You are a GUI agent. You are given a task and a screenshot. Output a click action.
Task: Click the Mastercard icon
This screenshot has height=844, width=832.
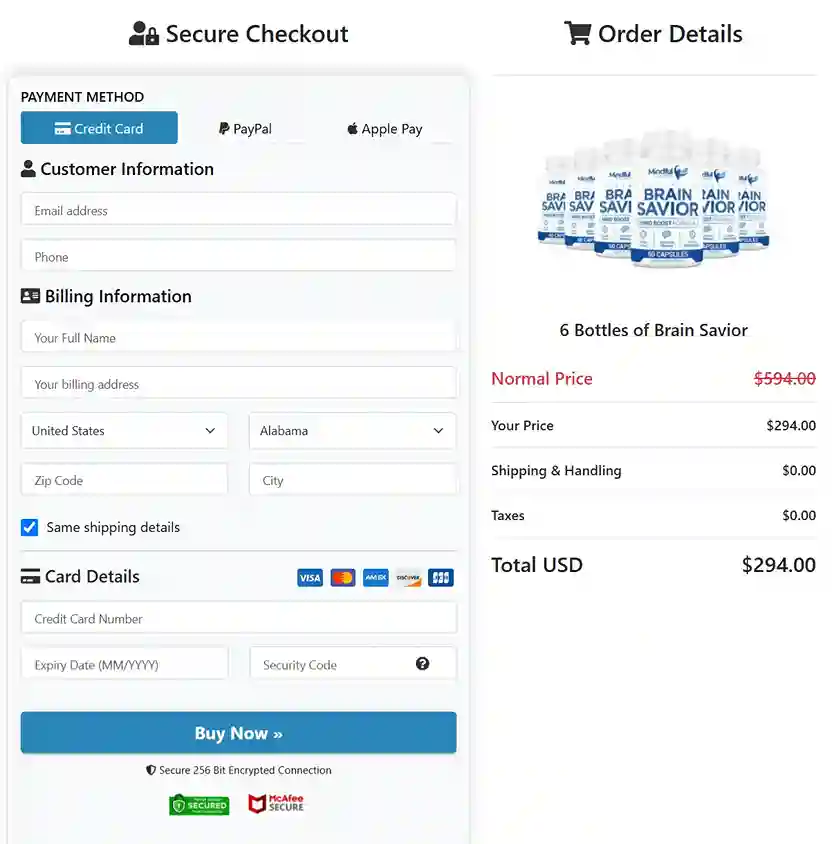click(x=343, y=577)
